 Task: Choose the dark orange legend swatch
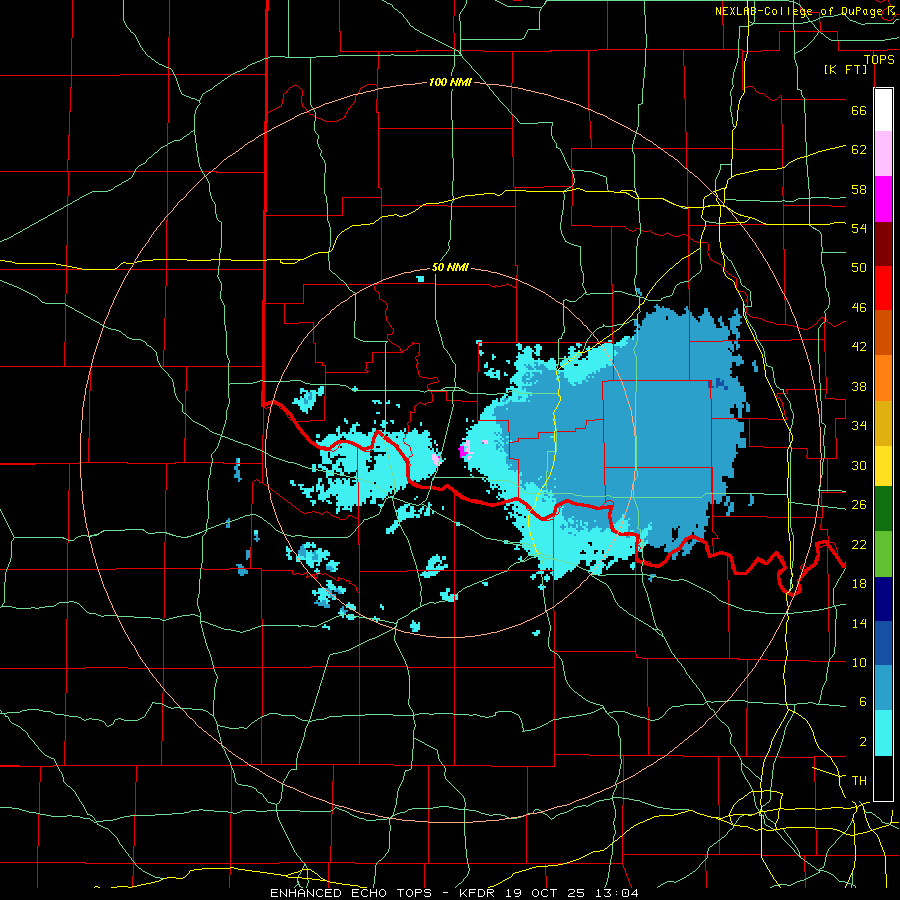pyautogui.click(x=883, y=333)
